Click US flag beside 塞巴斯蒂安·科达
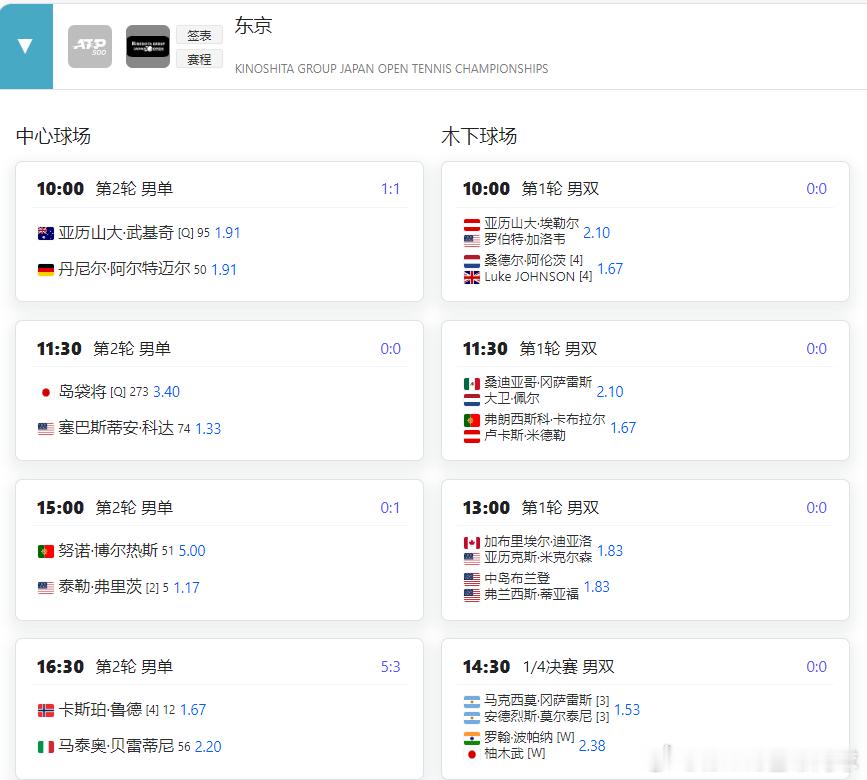Image resolution: width=867 pixels, height=780 pixels. point(45,428)
